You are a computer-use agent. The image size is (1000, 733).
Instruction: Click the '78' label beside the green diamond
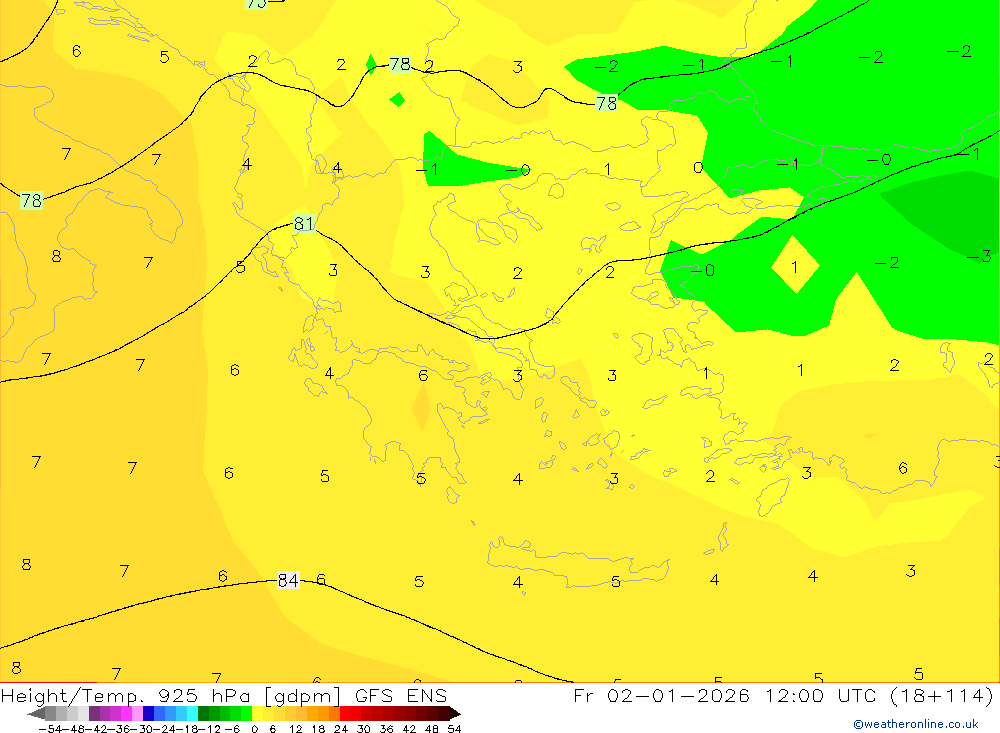click(x=399, y=64)
